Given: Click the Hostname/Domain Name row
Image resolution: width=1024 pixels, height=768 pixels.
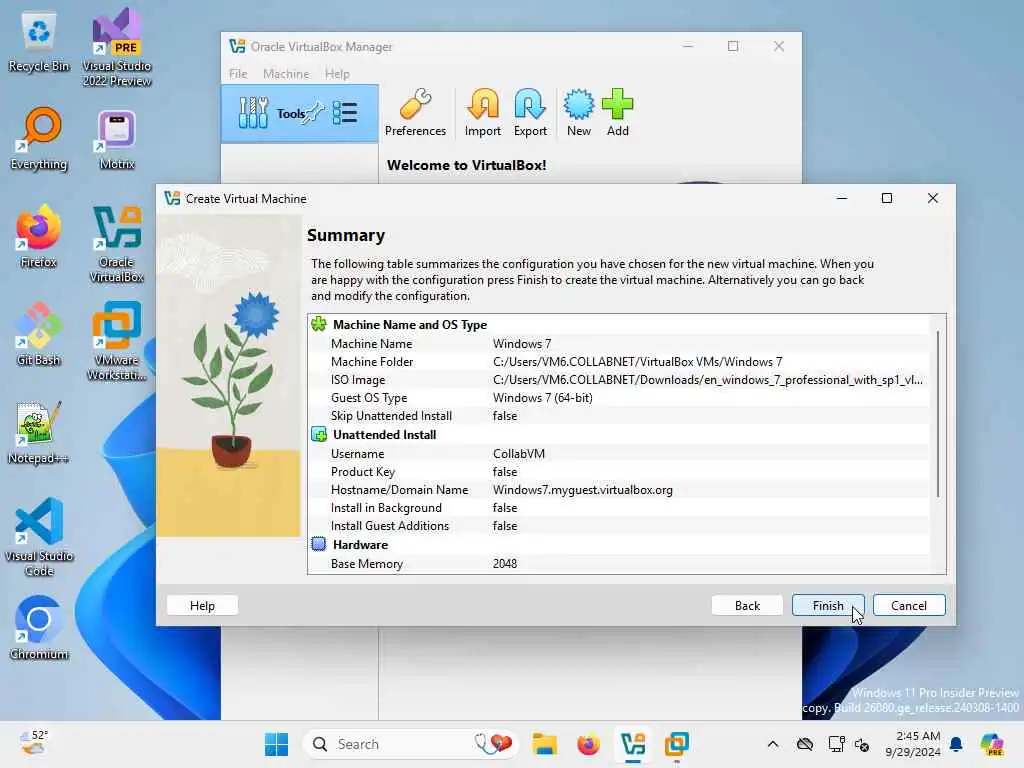Looking at the screenshot, I should tap(619, 490).
